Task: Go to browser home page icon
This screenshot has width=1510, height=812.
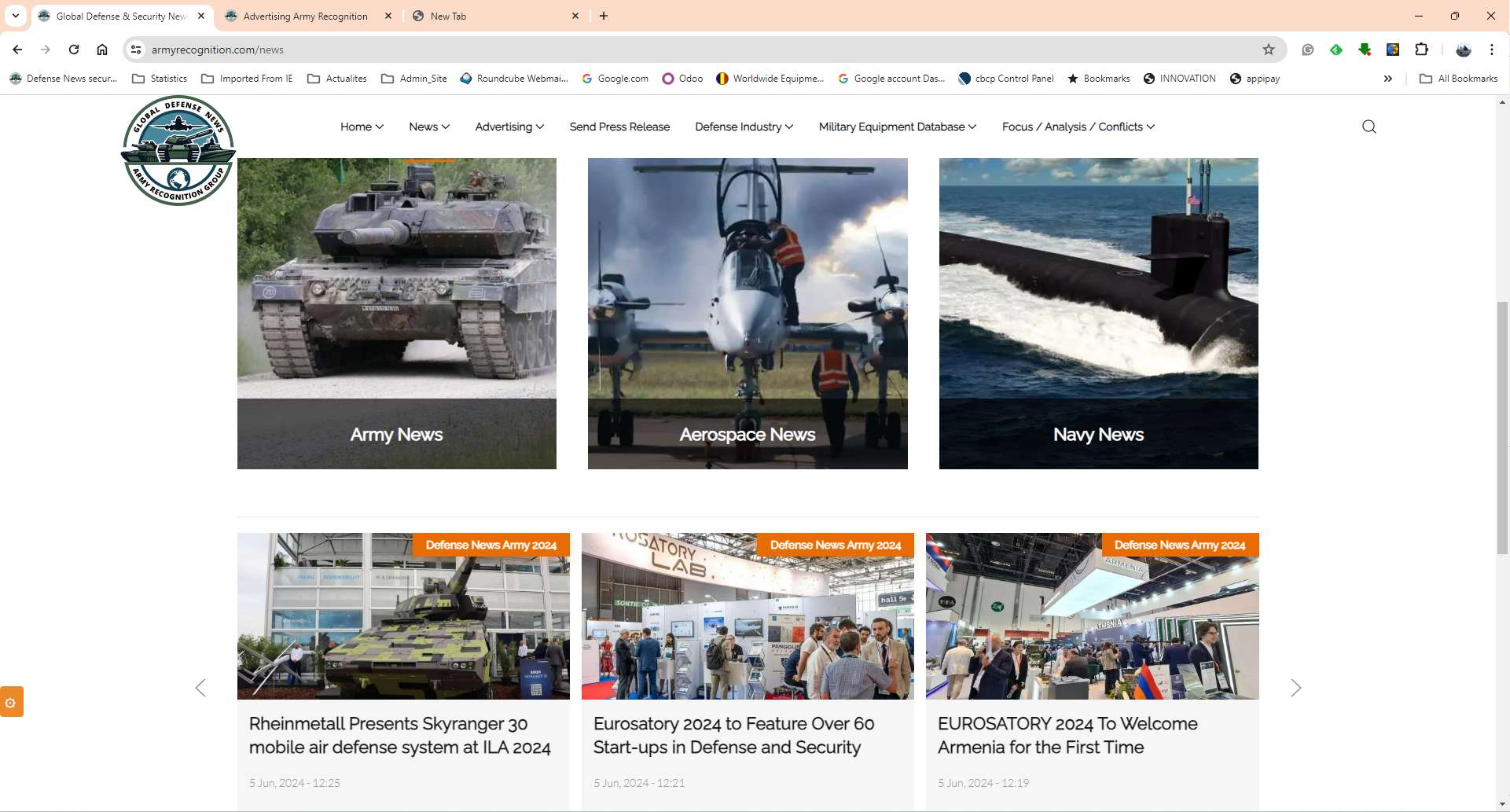Action: click(102, 50)
